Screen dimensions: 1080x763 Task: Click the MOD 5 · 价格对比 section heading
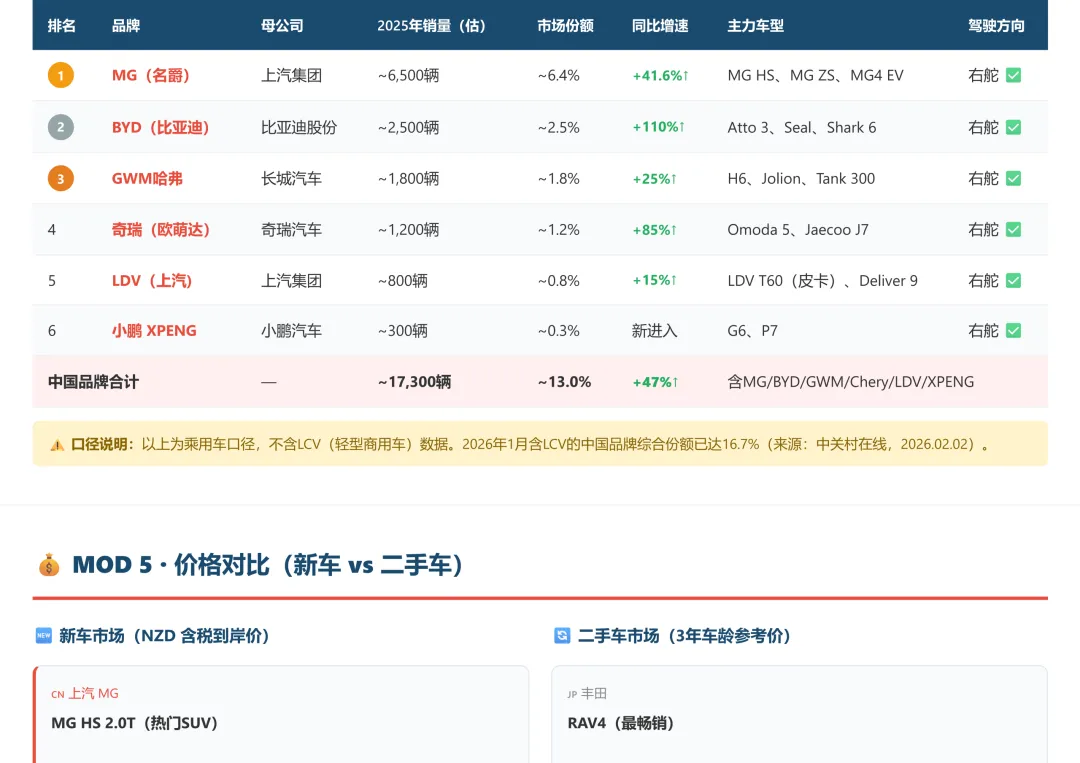pyautogui.click(x=269, y=565)
